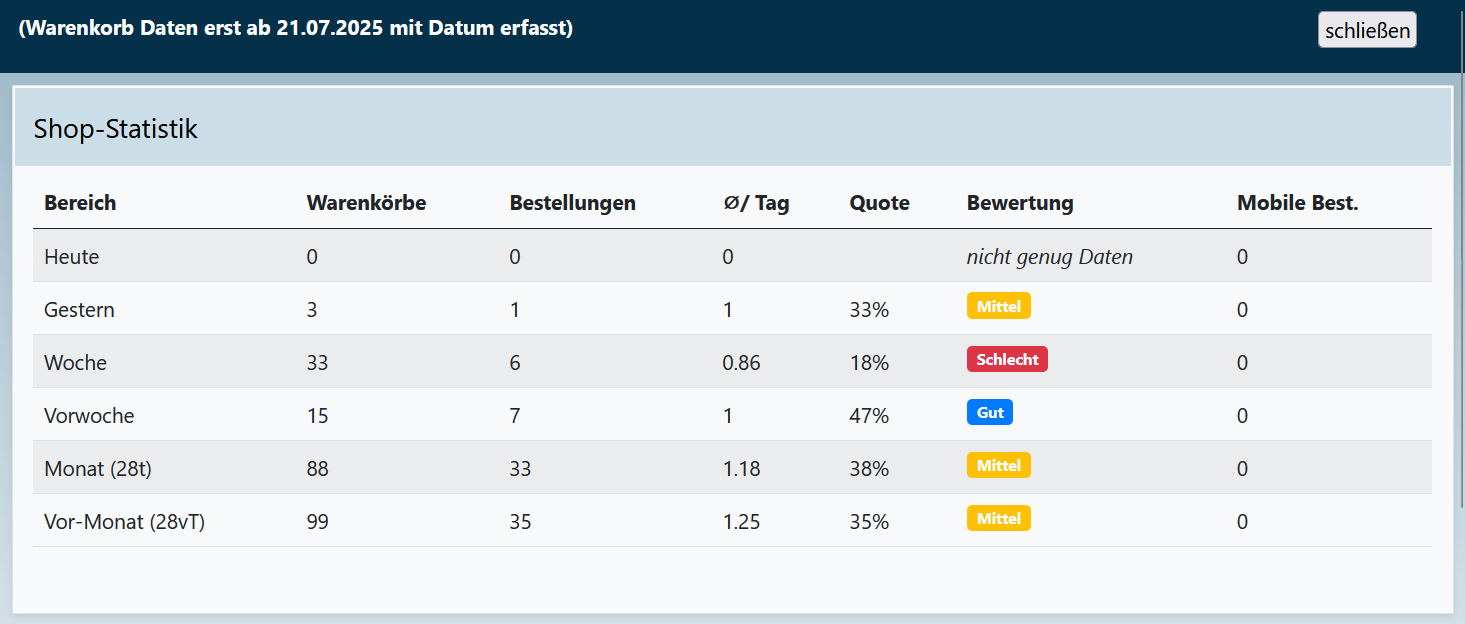The height and width of the screenshot is (624, 1465).
Task: Click the Gestern row label
Action: coord(79,310)
